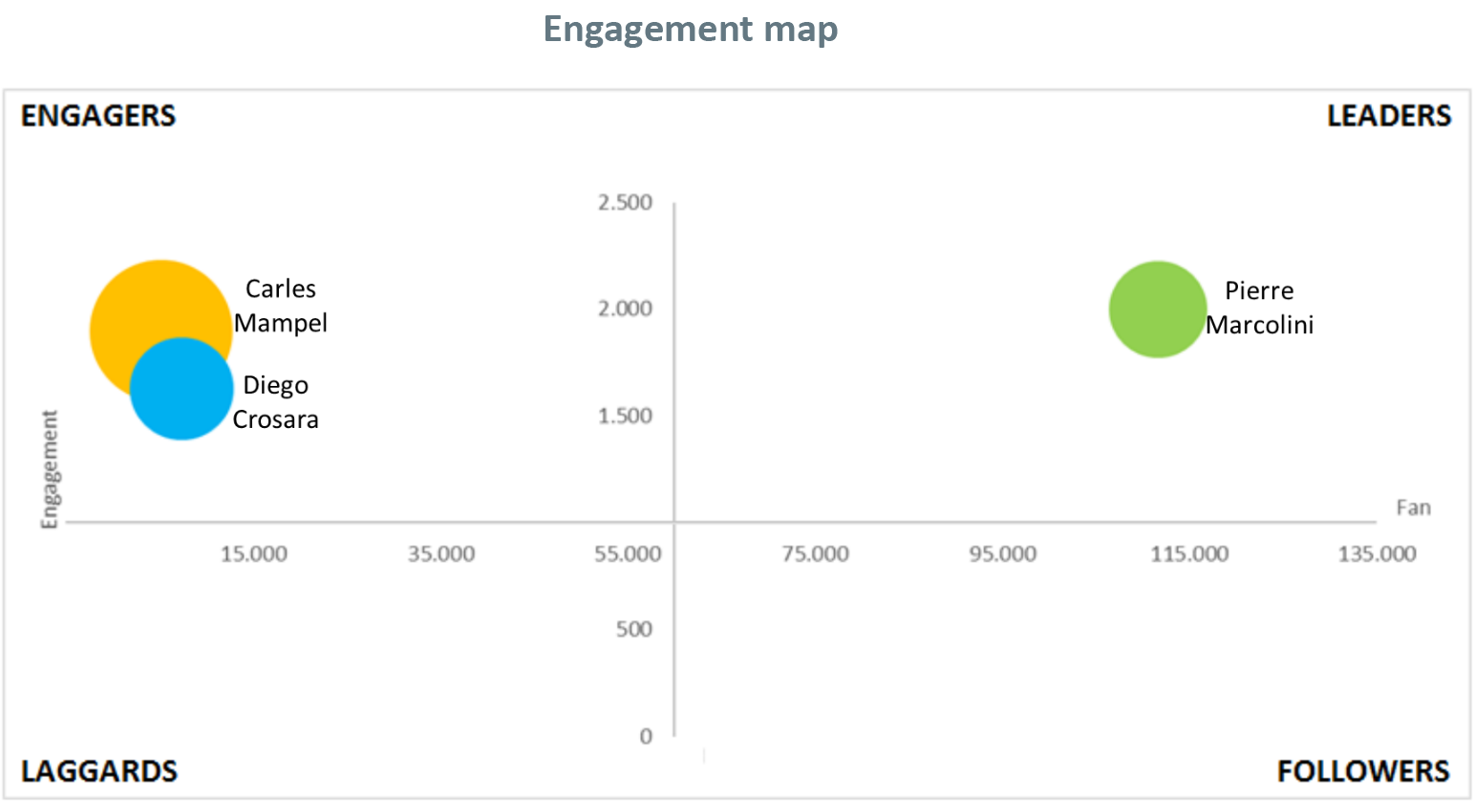Click the 500 vertical axis value
Image resolution: width=1474 pixels, height=812 pixels.
pyautogui.click(x=633, y=630)
